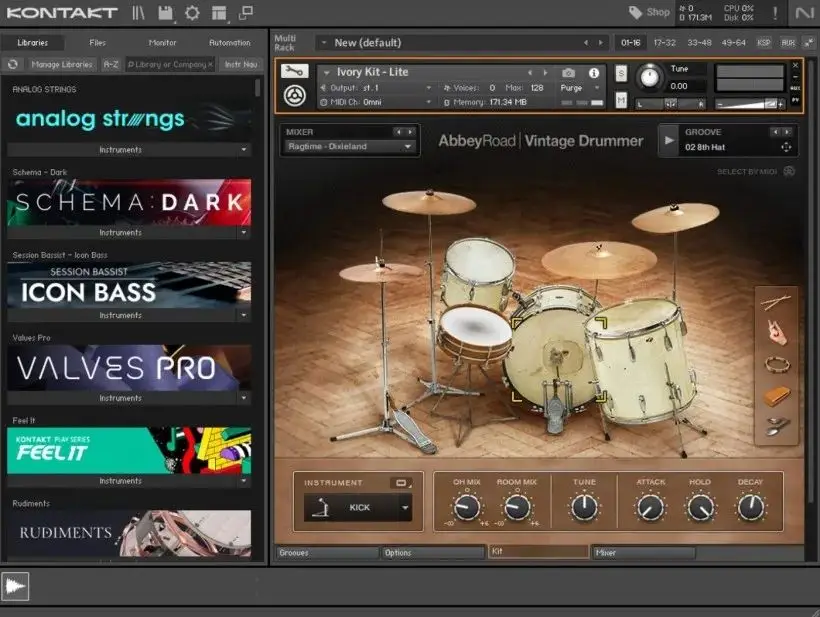Toggle Instr Nav pane
The height and width of the screenshot is (617, 820).
pos(241,64)
